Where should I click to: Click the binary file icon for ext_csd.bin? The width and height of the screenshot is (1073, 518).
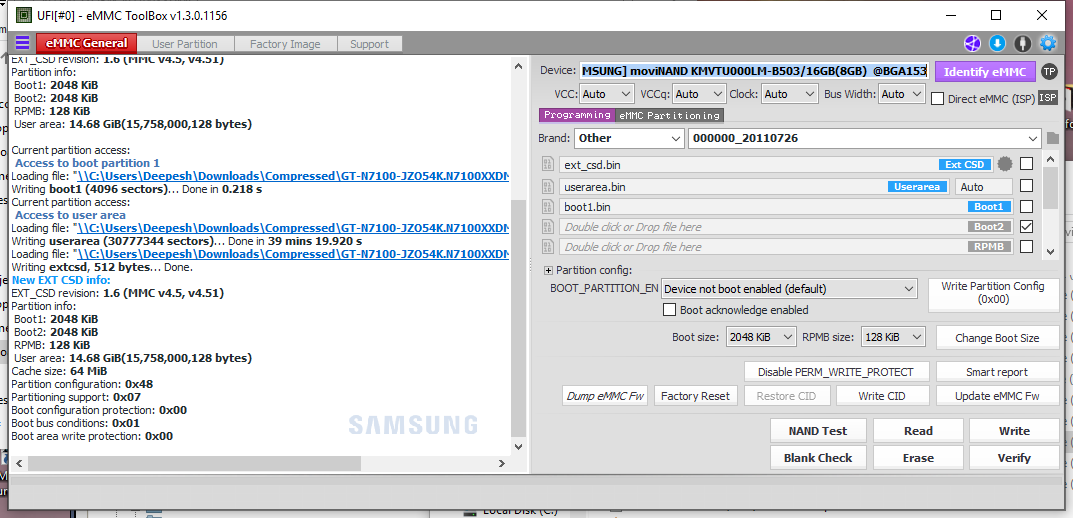pos(547,164)
